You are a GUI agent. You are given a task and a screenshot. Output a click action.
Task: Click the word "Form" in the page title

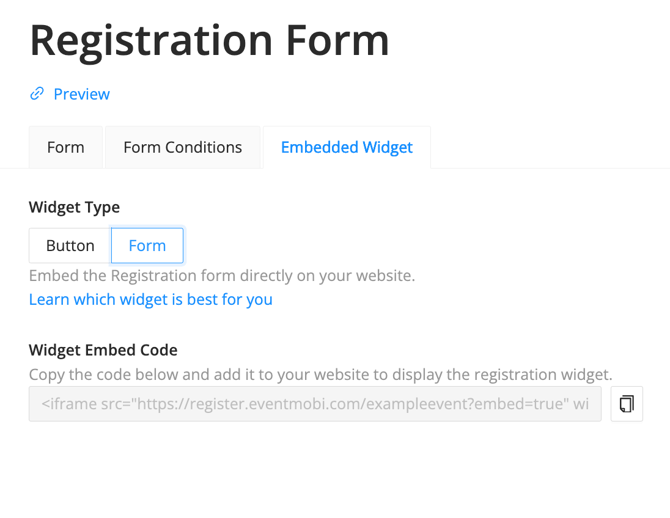point(337,40)
